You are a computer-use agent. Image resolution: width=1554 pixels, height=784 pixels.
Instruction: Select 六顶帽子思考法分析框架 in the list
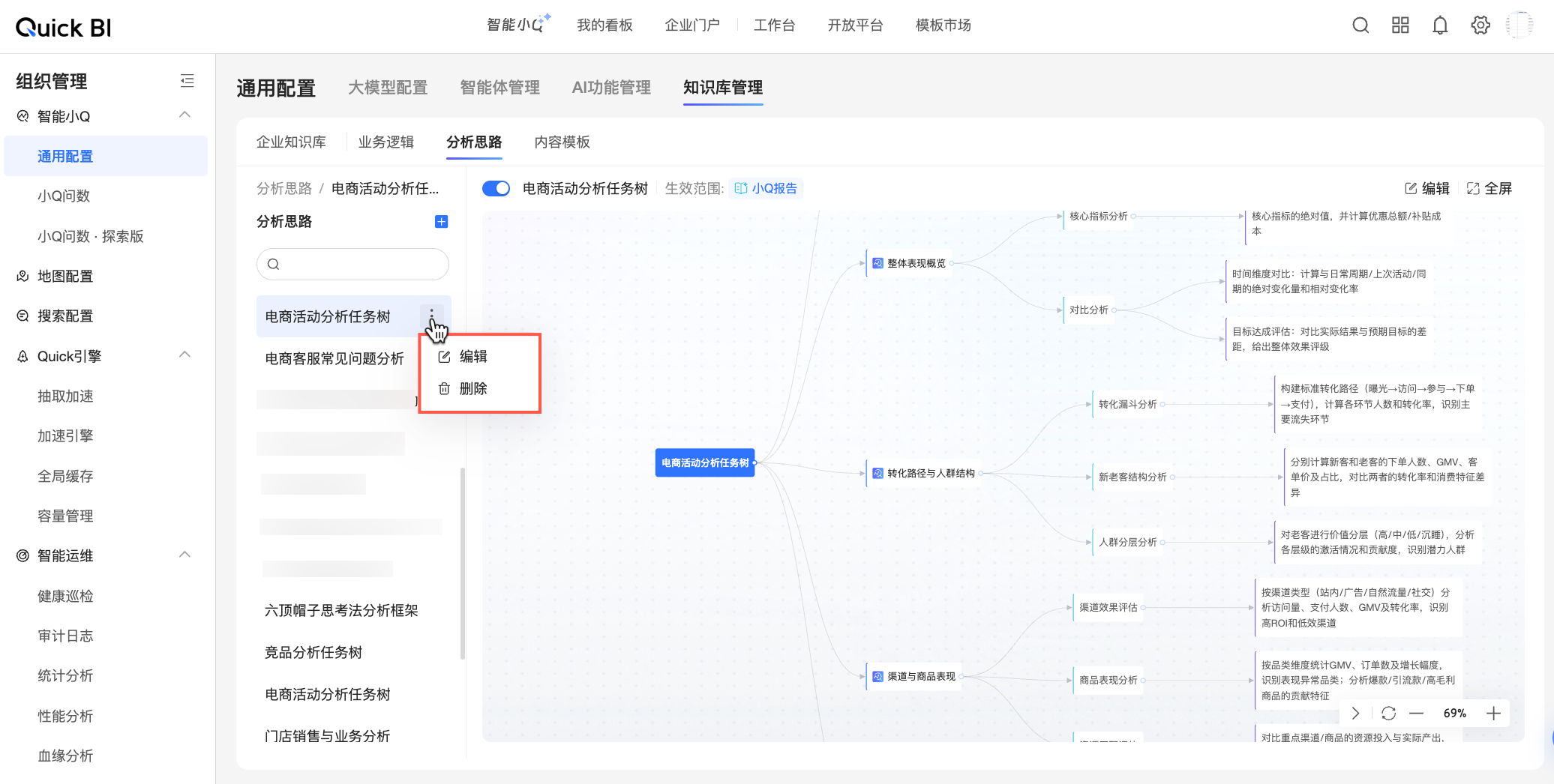click(341, 610)
